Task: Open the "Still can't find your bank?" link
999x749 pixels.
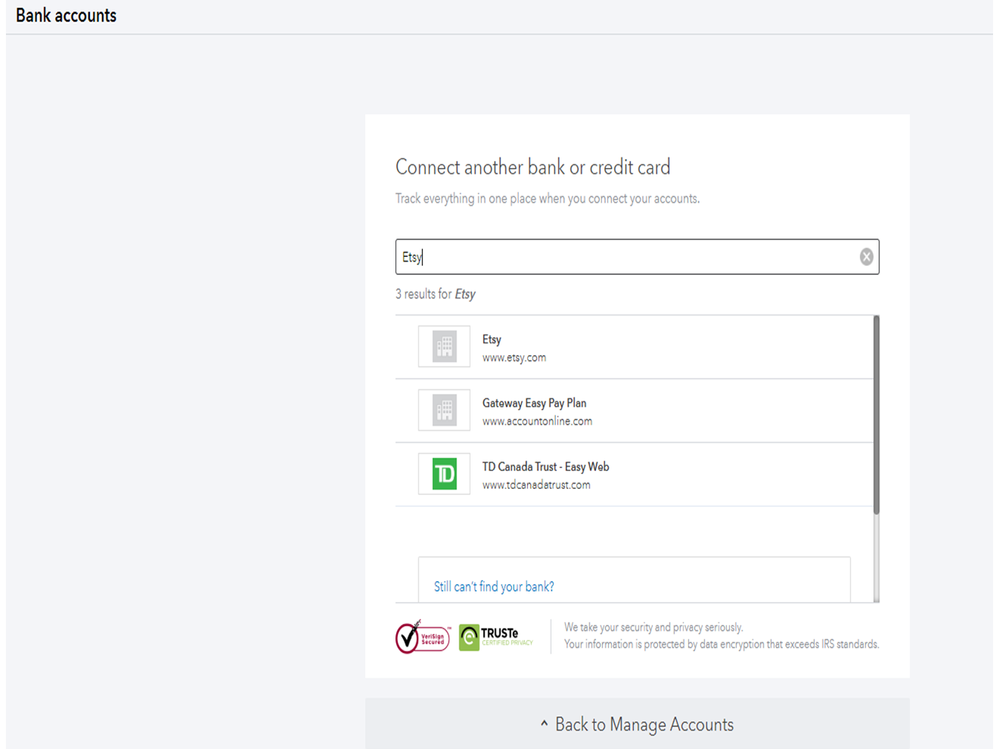Action: [x=494, y=587]
